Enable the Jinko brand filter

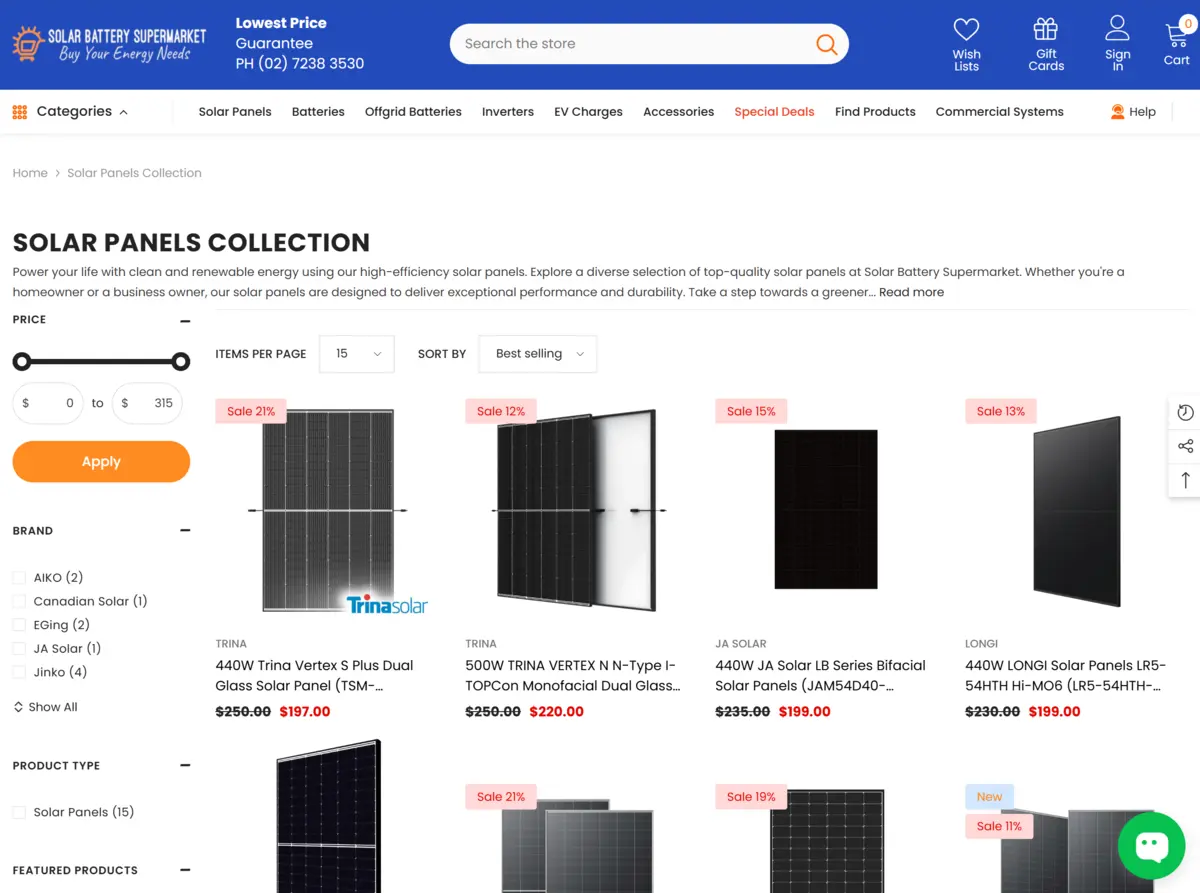coord(19,672)
